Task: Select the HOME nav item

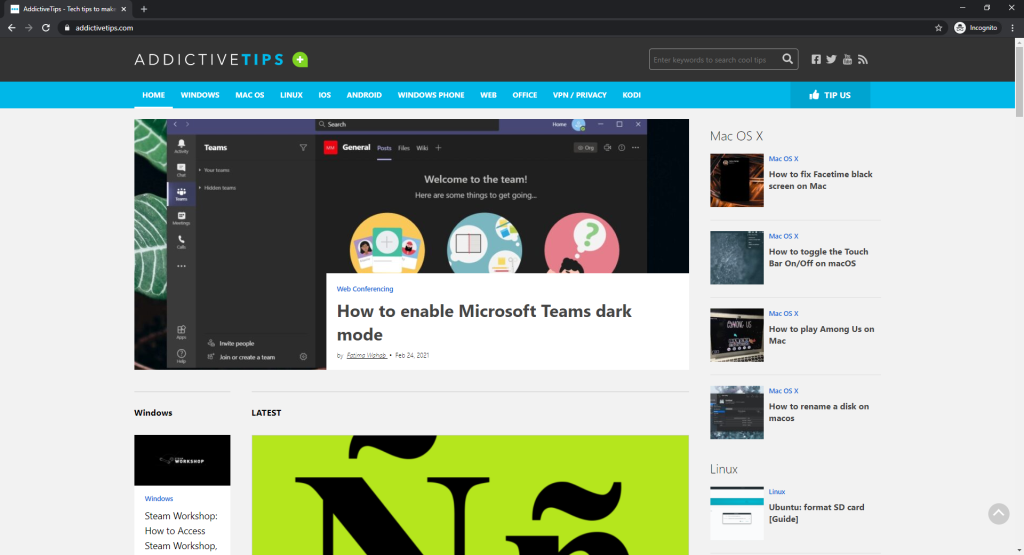Action: click(153, 95)
